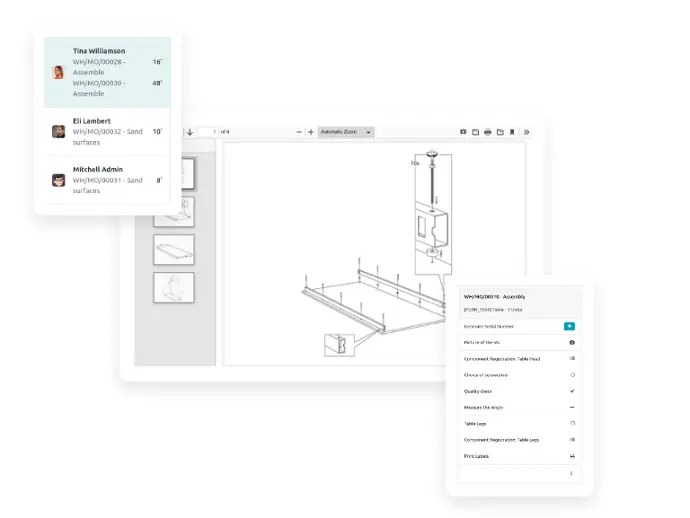Select the second page thumbnail in sidebar

173,211
